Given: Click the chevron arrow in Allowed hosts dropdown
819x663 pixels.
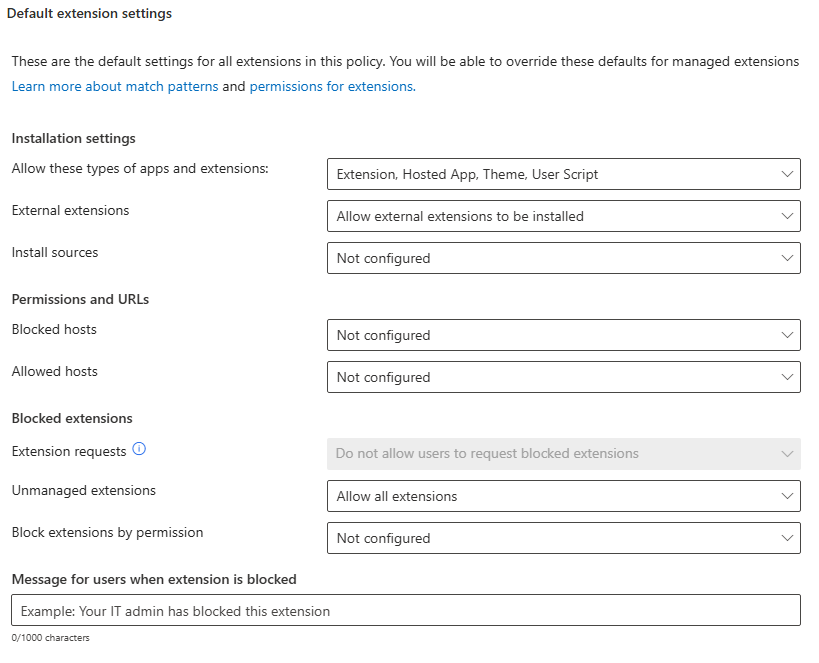Looking at the screenshot, I should pyautogui.click(x=786, y=377).
